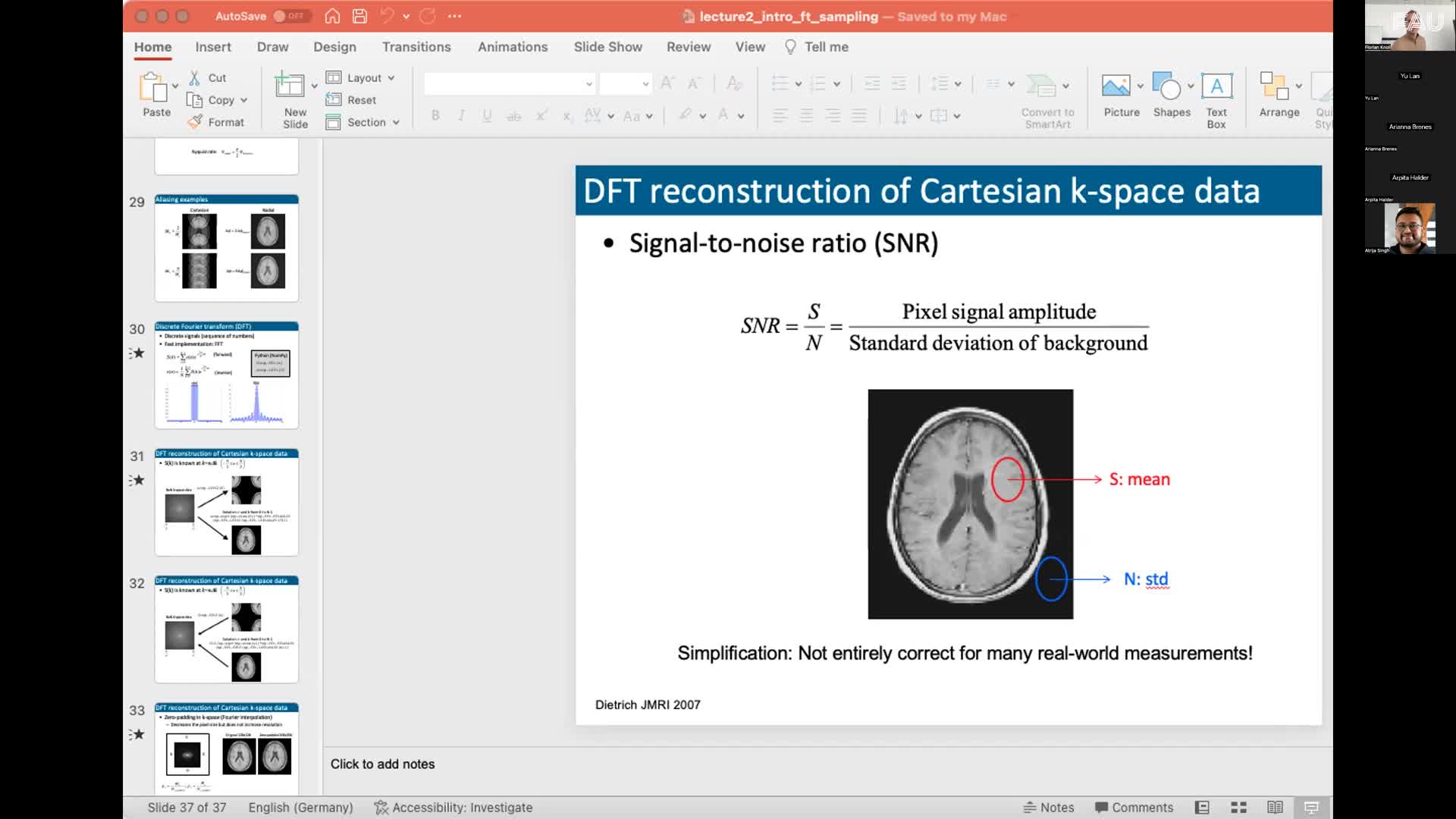The width and height of the screenshot is (1456, 819).
Task: Click the Paste clipboard icon
Action: coord(153,88)
